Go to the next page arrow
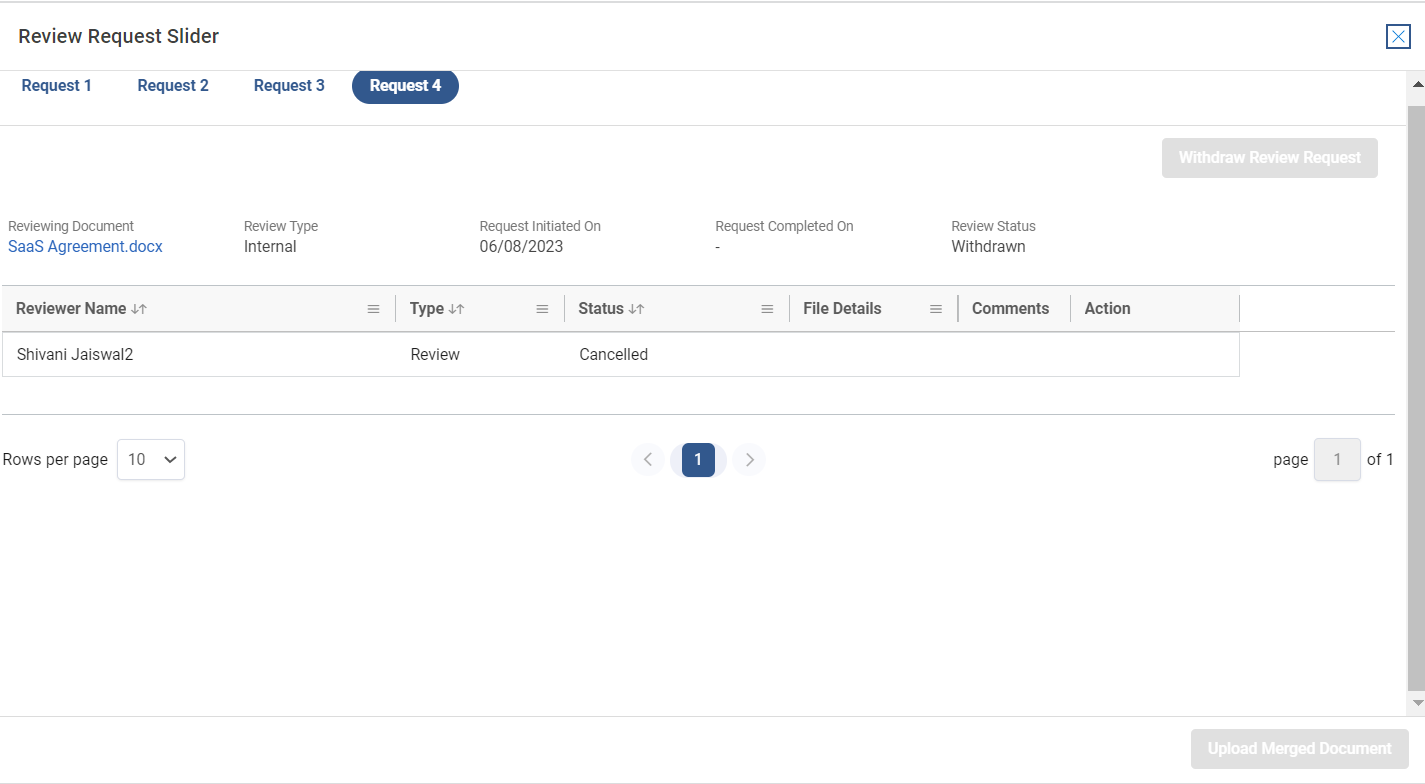This screenshot has width=1425, height=784. (749, 460)
